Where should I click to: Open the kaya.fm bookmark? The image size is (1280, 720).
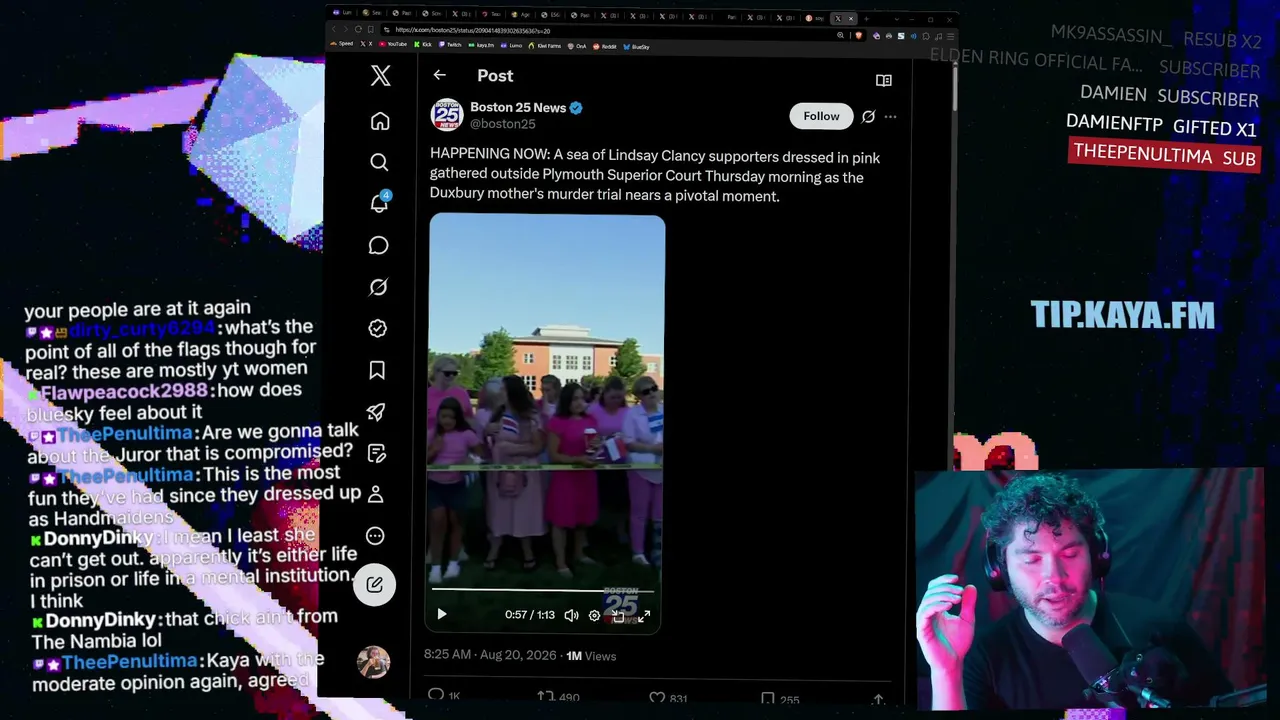[481, 46]
